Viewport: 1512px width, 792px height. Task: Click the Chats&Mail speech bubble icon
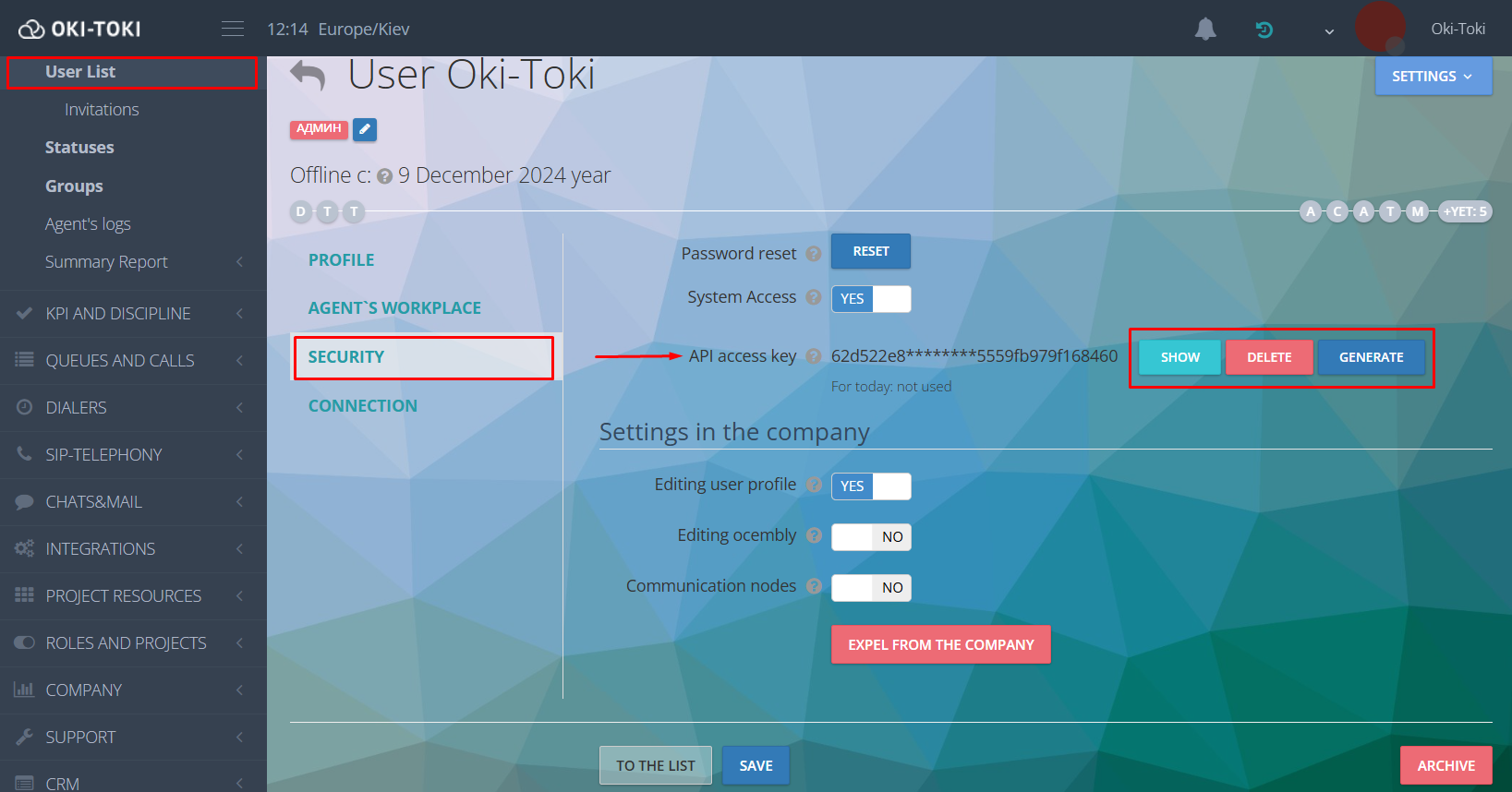point(25,501)
